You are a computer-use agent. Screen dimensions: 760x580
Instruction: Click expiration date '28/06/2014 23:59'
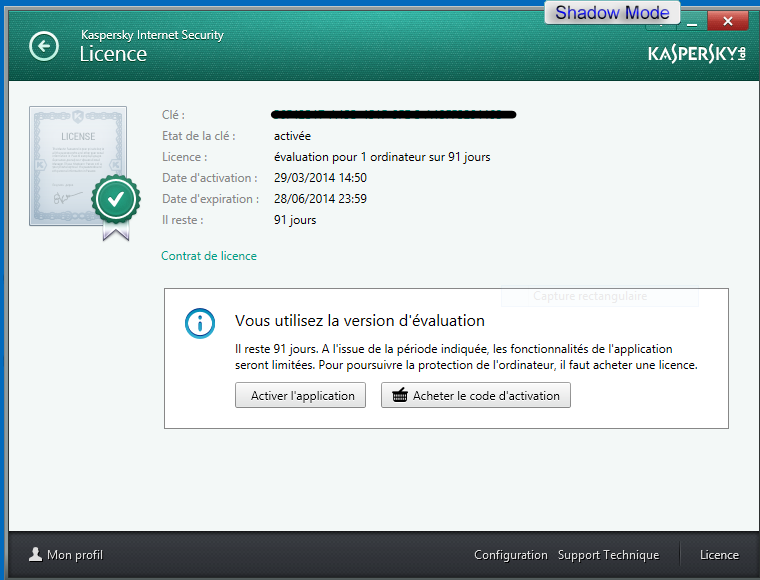(x=320, y=199)
